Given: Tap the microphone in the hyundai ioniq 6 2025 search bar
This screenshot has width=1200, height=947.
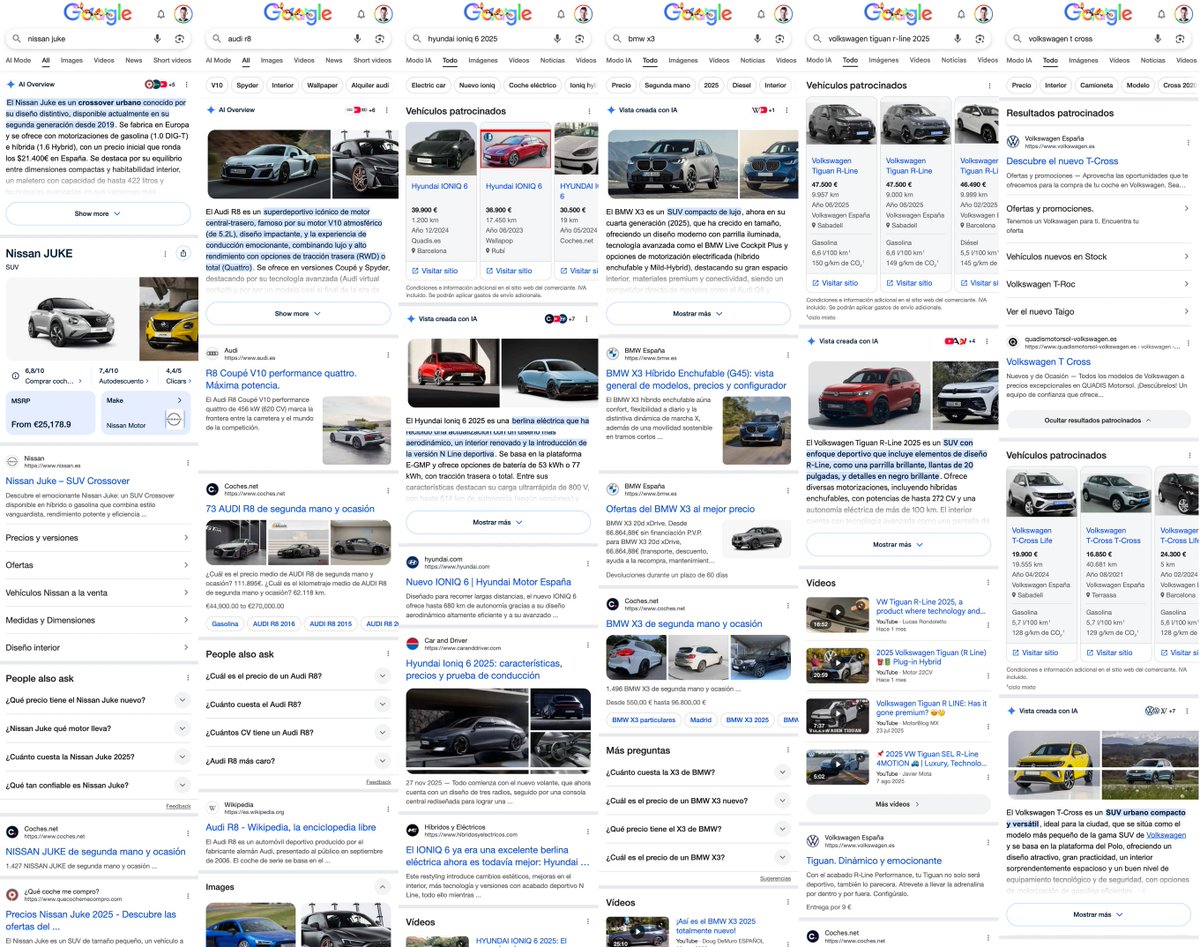Looking at the screenshot, I should [557, 38].
